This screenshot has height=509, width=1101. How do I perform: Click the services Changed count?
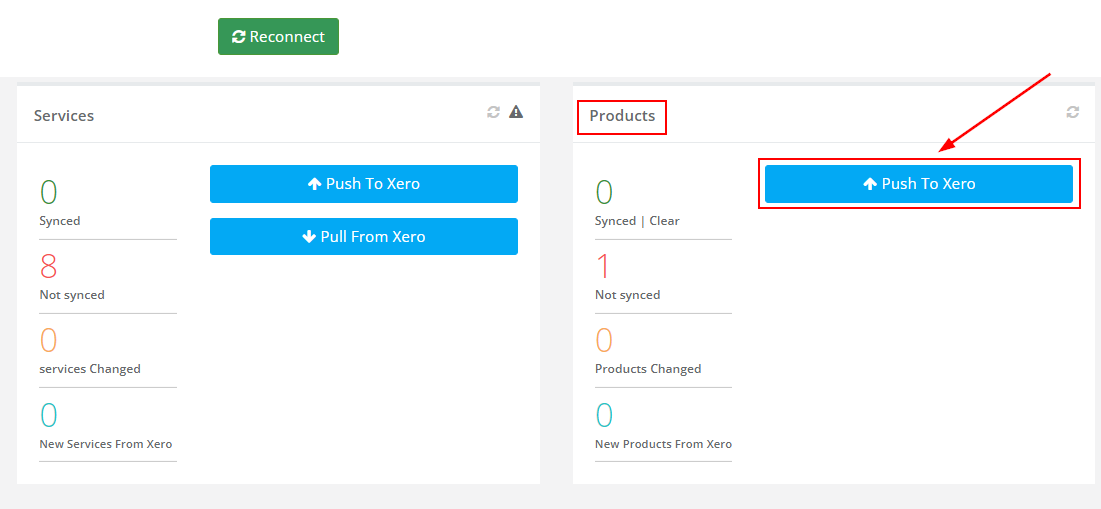click(48, 340)
